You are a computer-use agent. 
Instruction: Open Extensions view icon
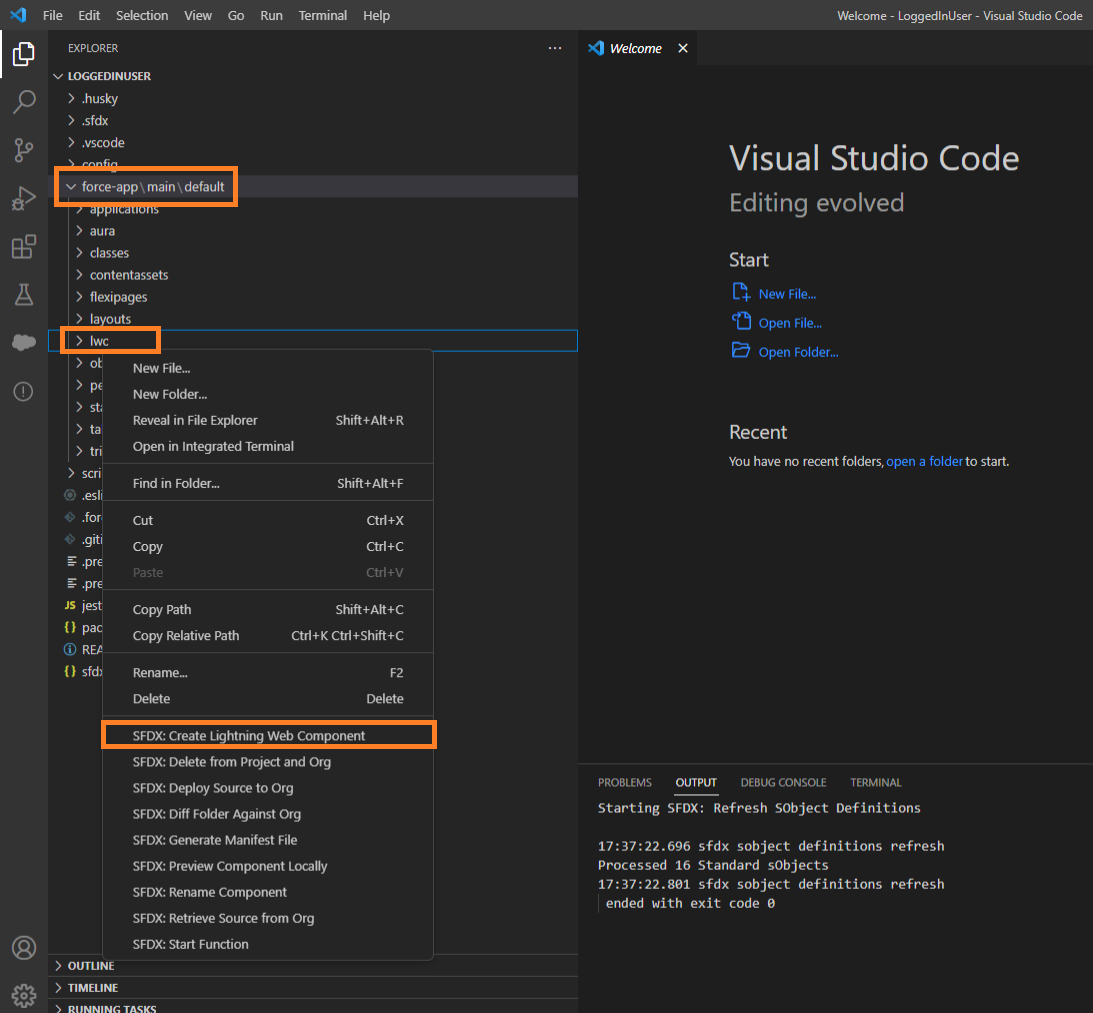coord(24,247)
